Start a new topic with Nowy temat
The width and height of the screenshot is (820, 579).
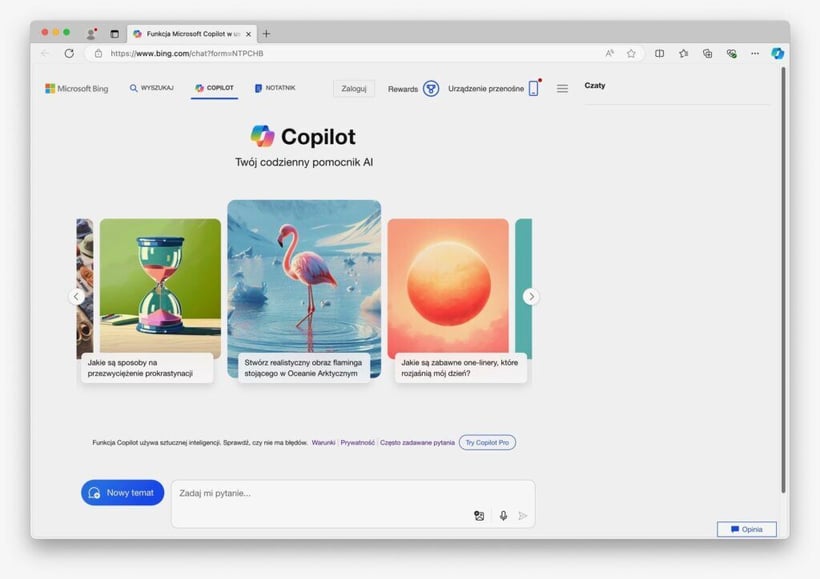(122, 493)
